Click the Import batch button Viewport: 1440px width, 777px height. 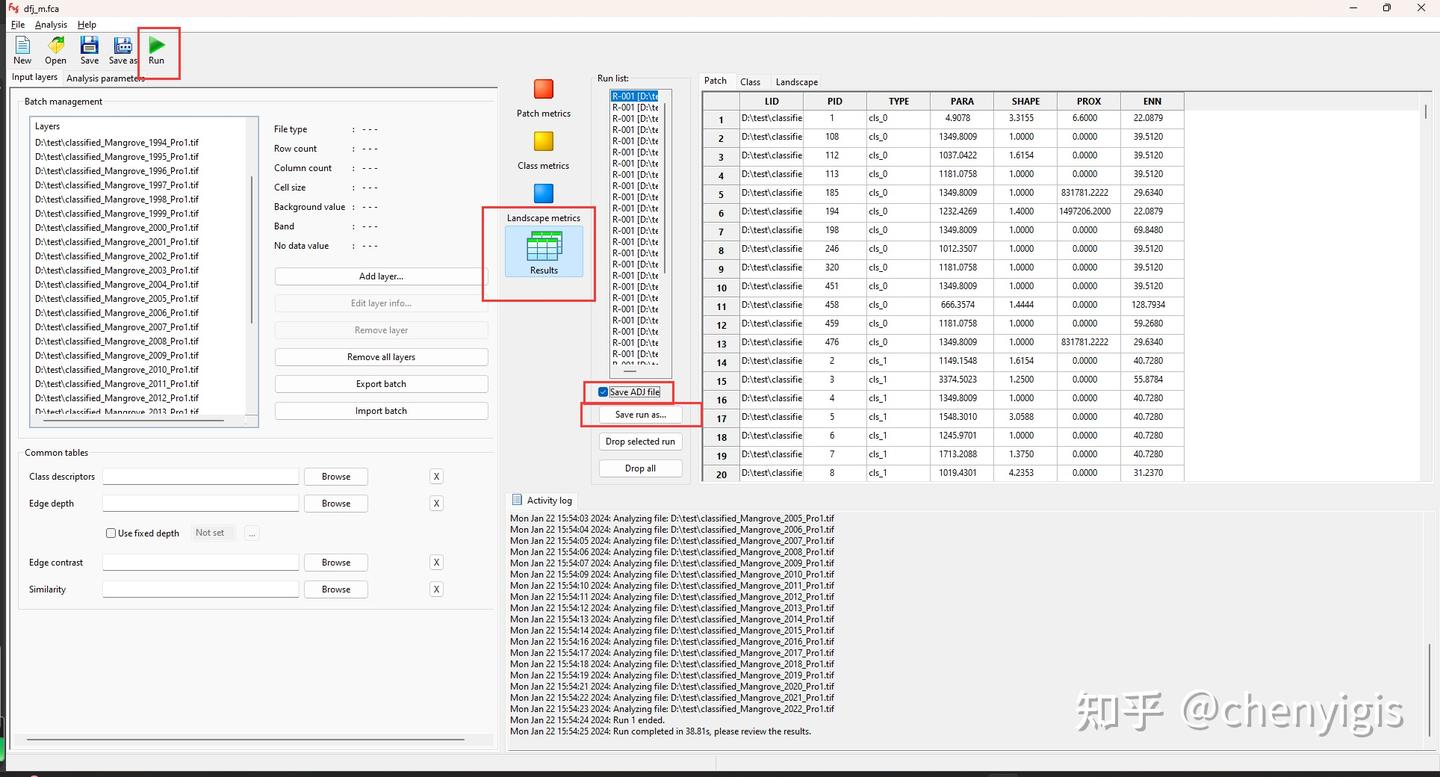pyautogui.click(x=381, y=411)
